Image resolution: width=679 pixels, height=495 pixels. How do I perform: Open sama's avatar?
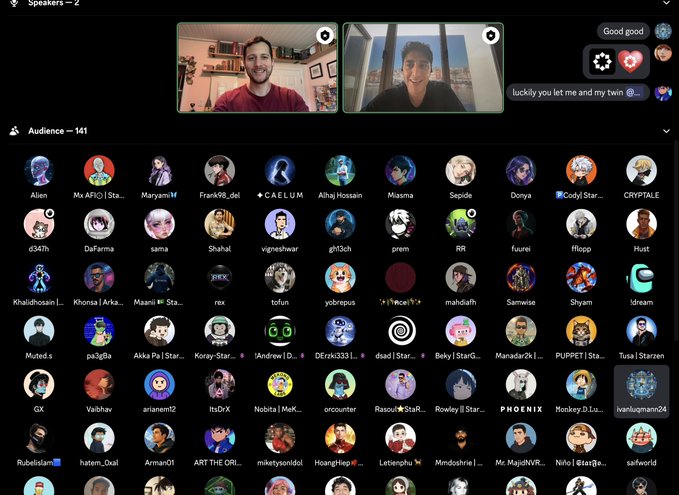click(159, 224)
